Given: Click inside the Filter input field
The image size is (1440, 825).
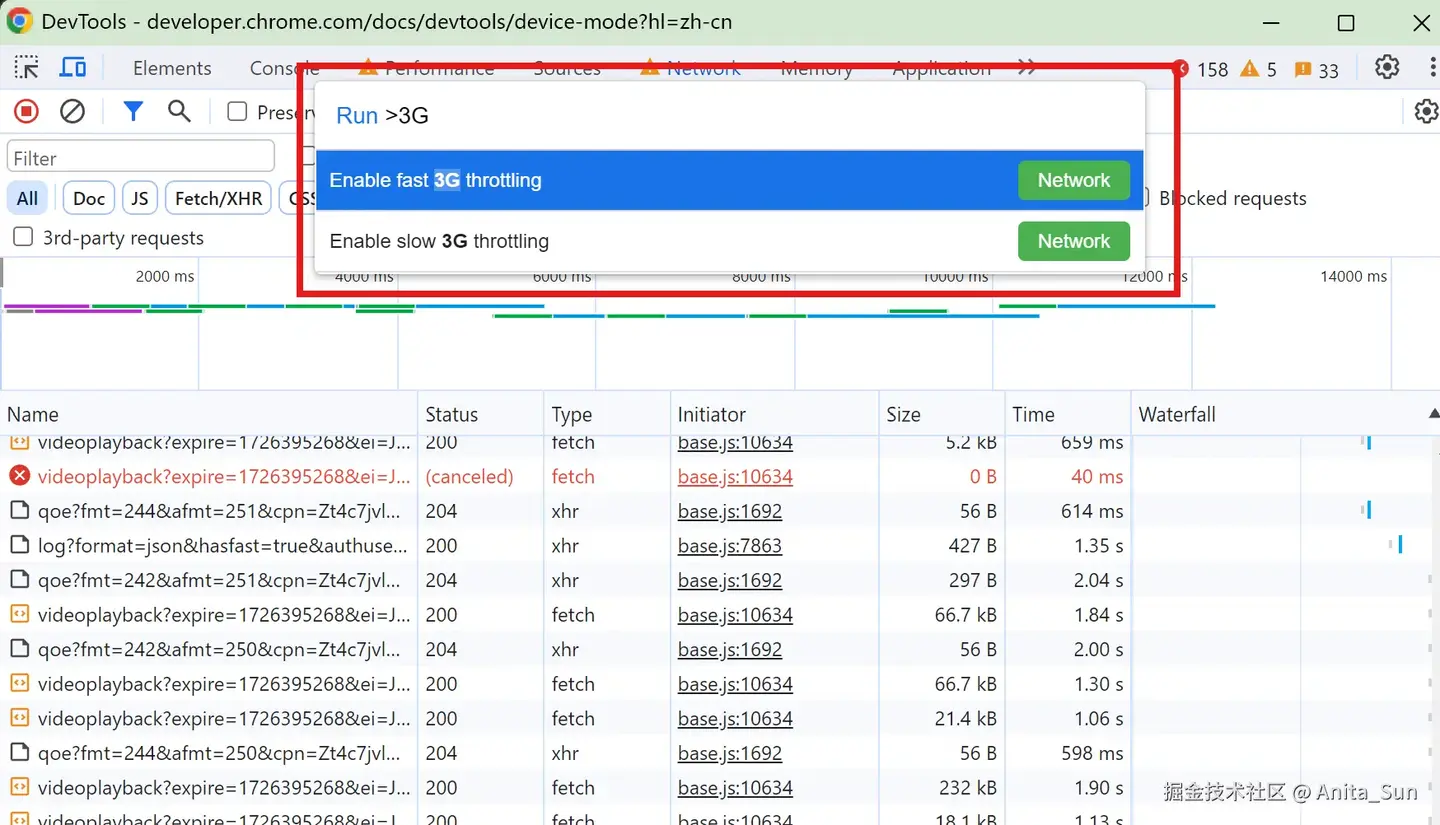Looking at the screenshot, I should (139, 156).
